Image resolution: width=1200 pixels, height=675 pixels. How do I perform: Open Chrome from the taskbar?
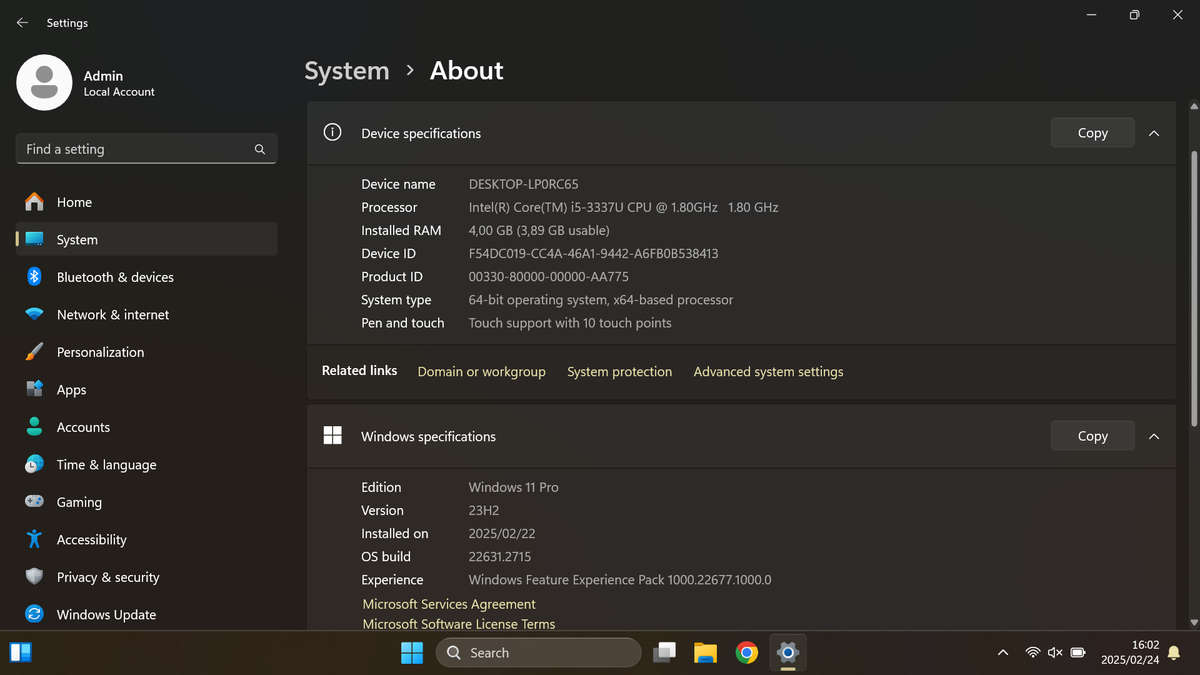(x=747, y=652)
